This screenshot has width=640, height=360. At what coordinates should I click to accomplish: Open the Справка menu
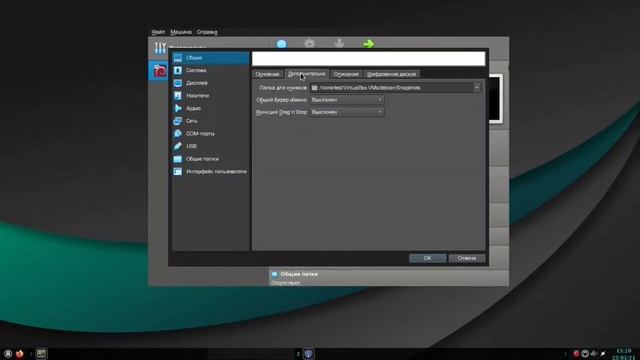point(207,32)
